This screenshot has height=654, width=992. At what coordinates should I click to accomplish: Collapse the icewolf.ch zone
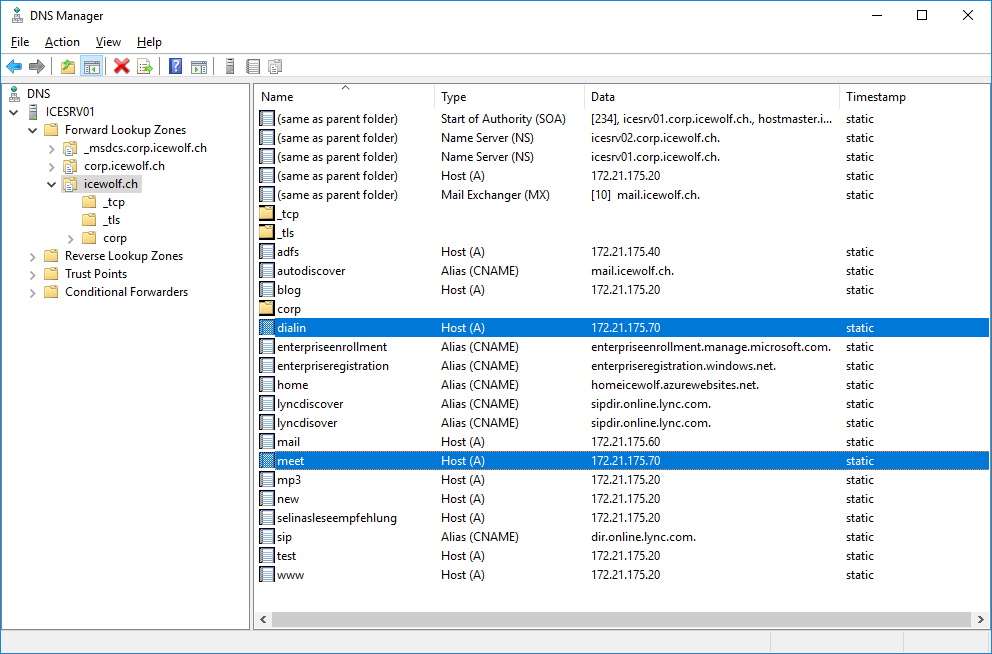52,185
